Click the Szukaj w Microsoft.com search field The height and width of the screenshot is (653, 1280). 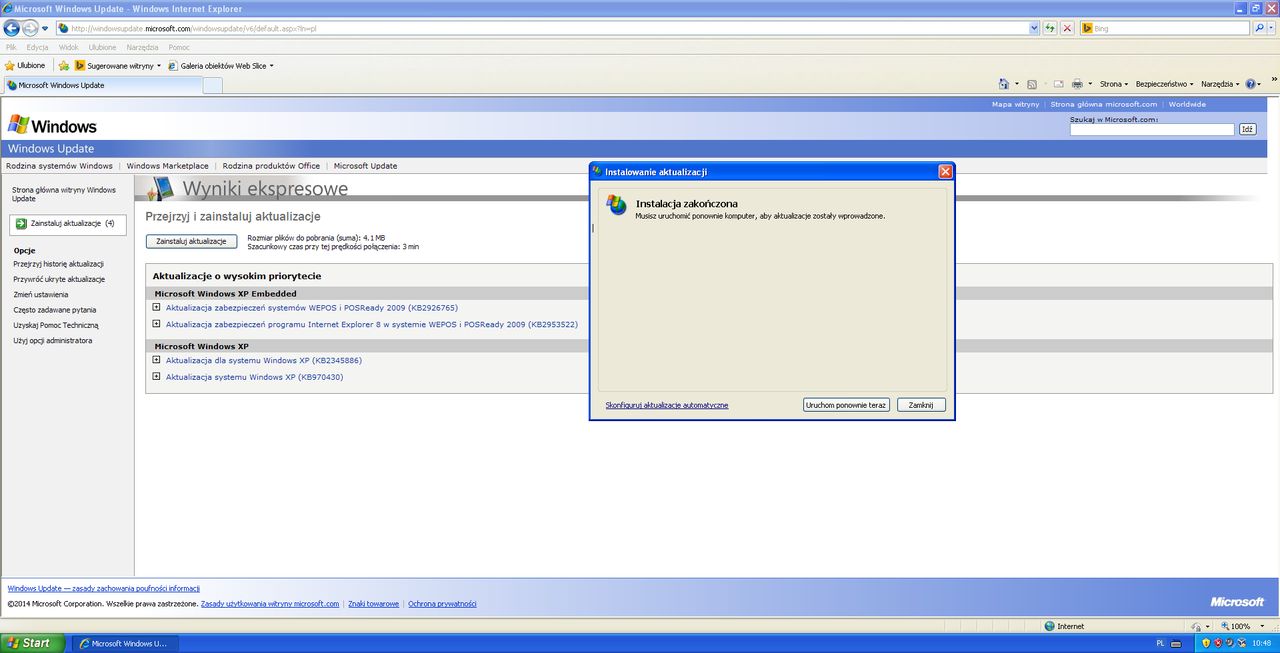1152,129
